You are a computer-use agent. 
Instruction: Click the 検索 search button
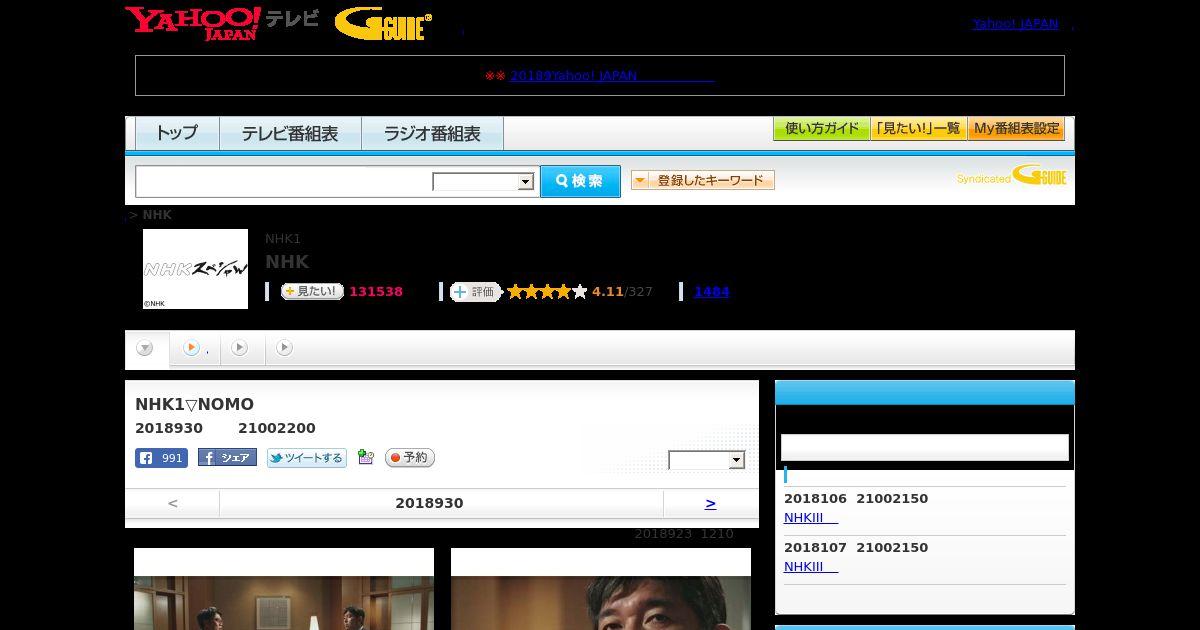(x=580, y=181)
